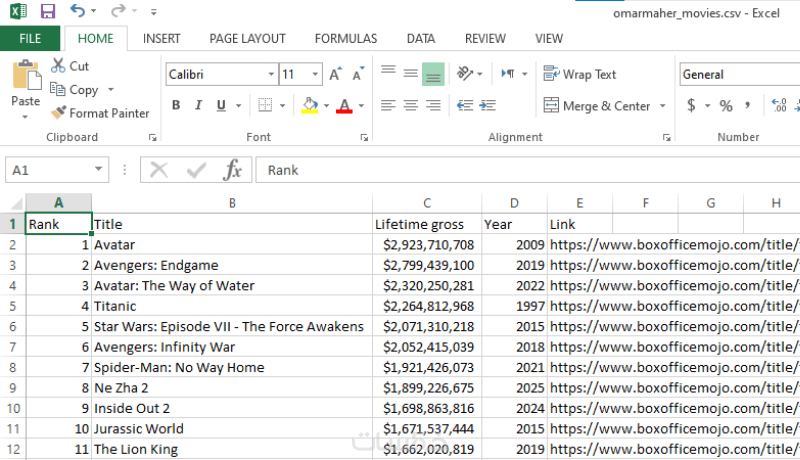800x460 pixels.
Task: Click the text direction icon
Action: tap(508, 74)
